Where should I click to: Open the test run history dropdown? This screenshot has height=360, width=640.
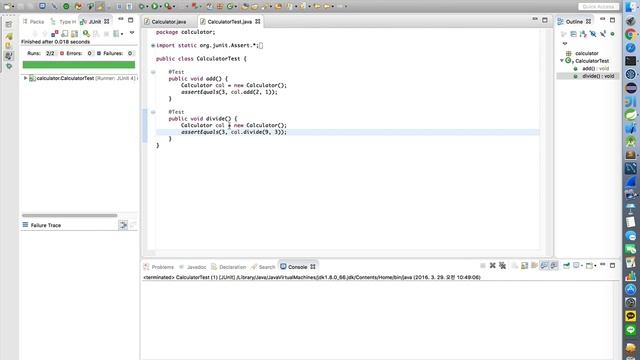[x=122, y=34]
